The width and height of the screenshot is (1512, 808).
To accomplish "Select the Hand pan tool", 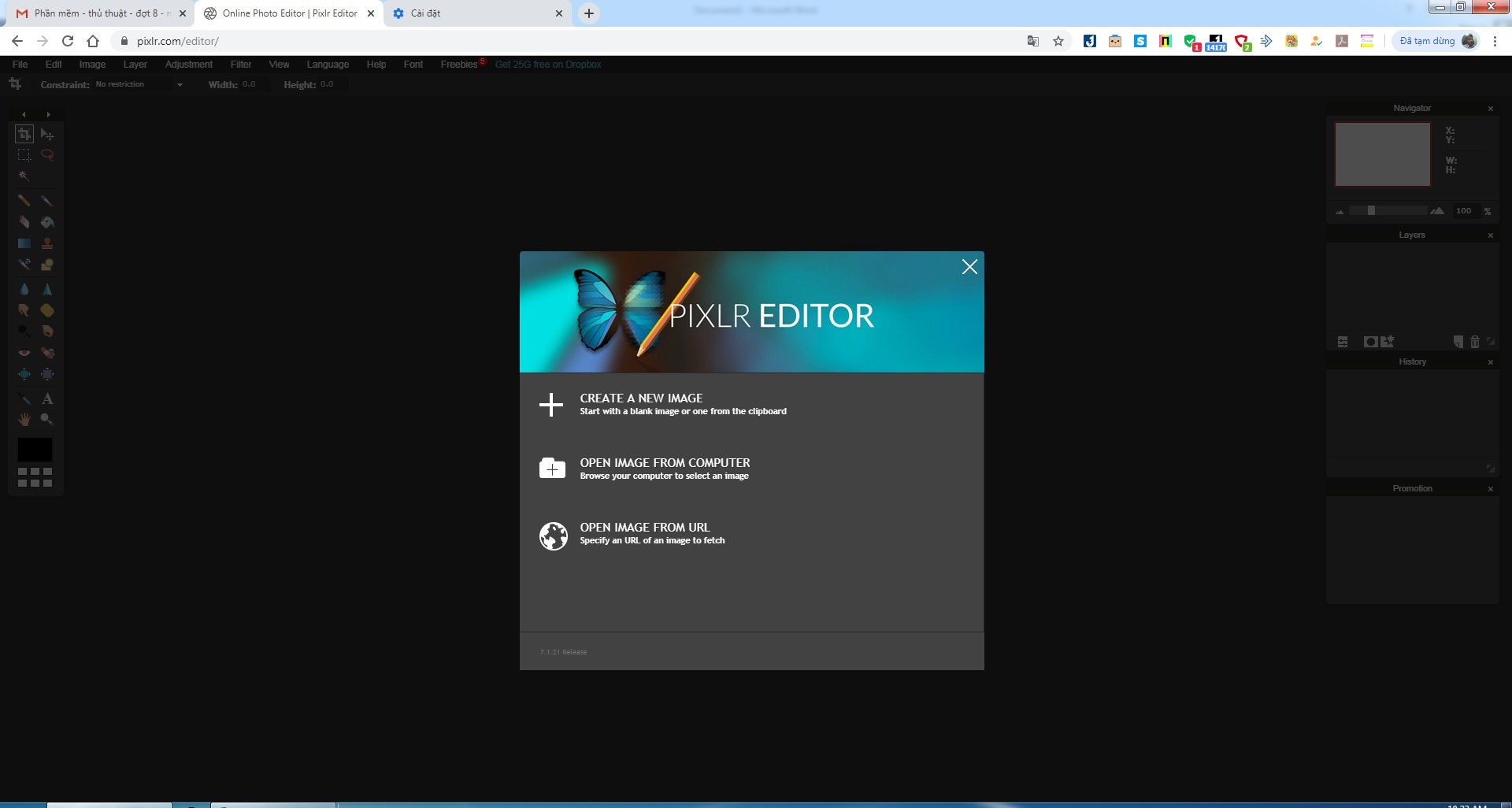I will pyautogui.click(x=24, y=420).
